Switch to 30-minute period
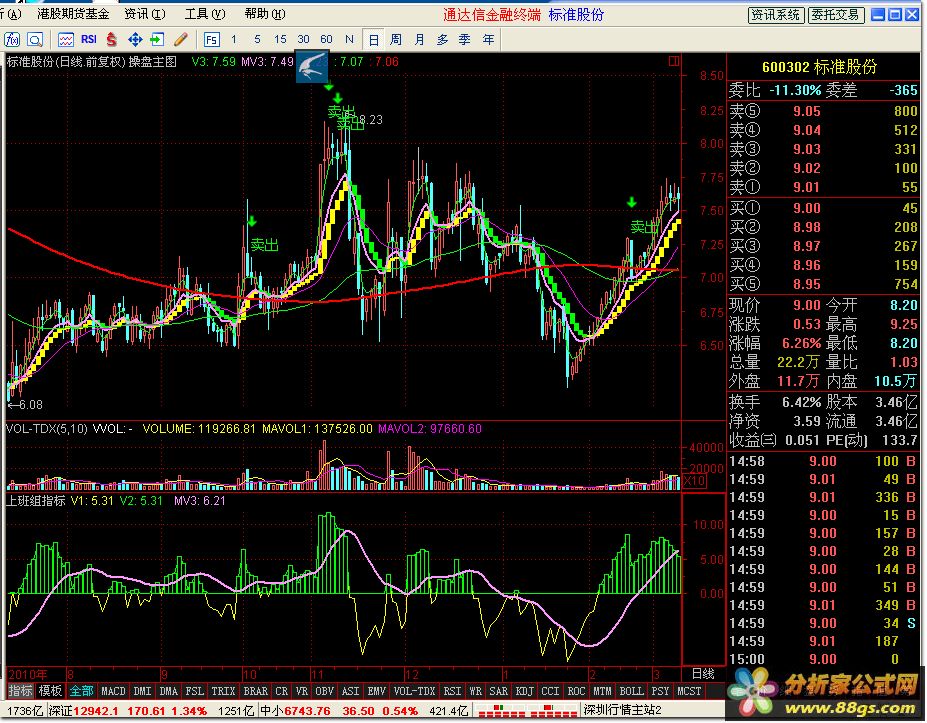 coord(303,39)
